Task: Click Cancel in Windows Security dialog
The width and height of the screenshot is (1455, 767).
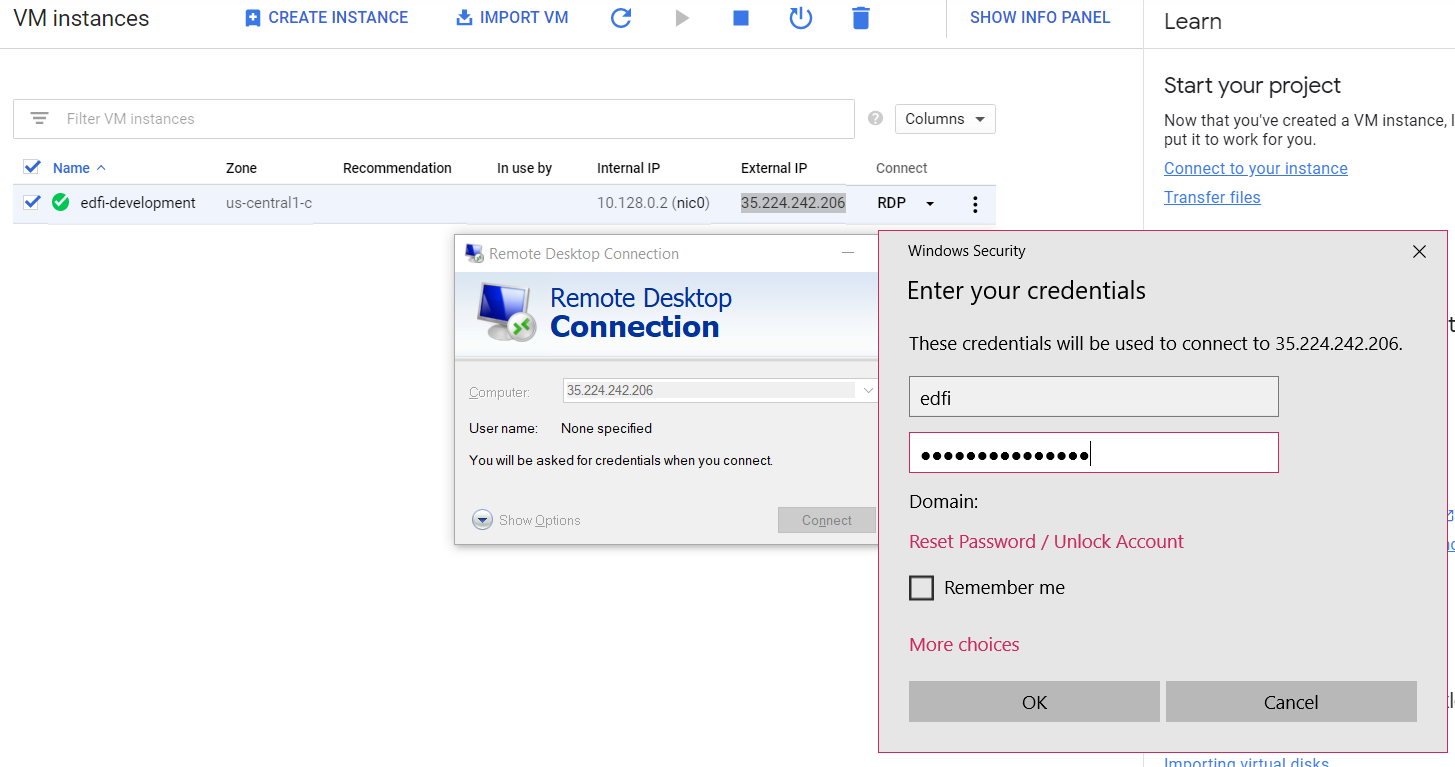Action: click(x=1291, y=702)
